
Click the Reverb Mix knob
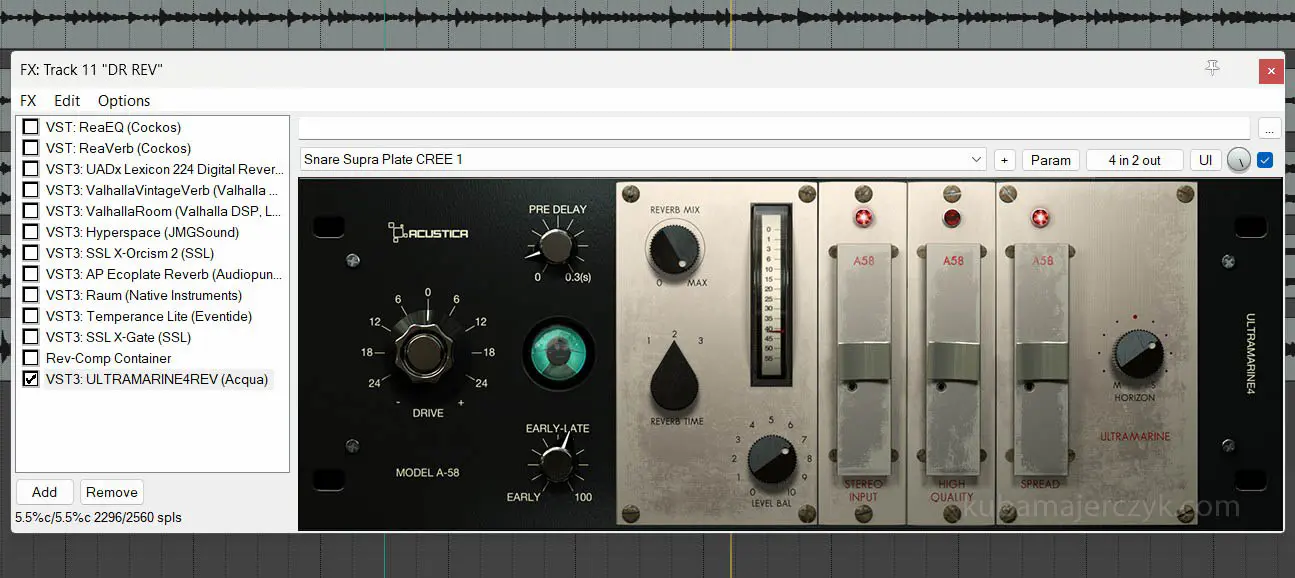(675, 249)
